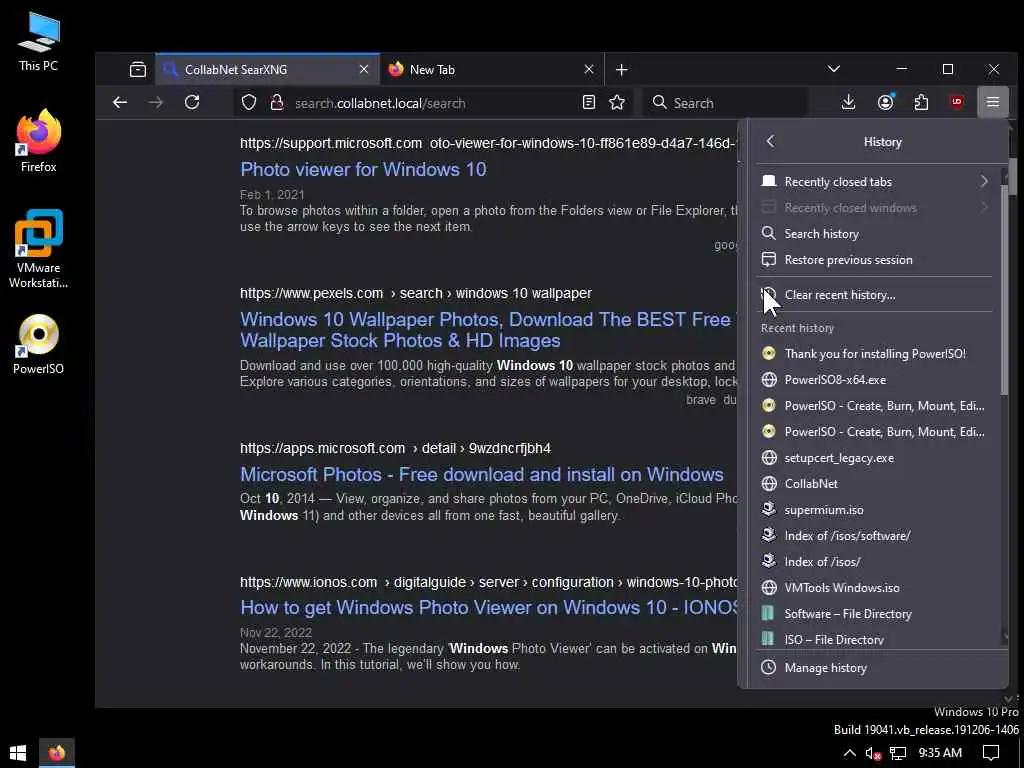The height and width of the screenshot is (768, 1024).
Task: Open 'ISO – File Directory' history entry
Action: 875,639
